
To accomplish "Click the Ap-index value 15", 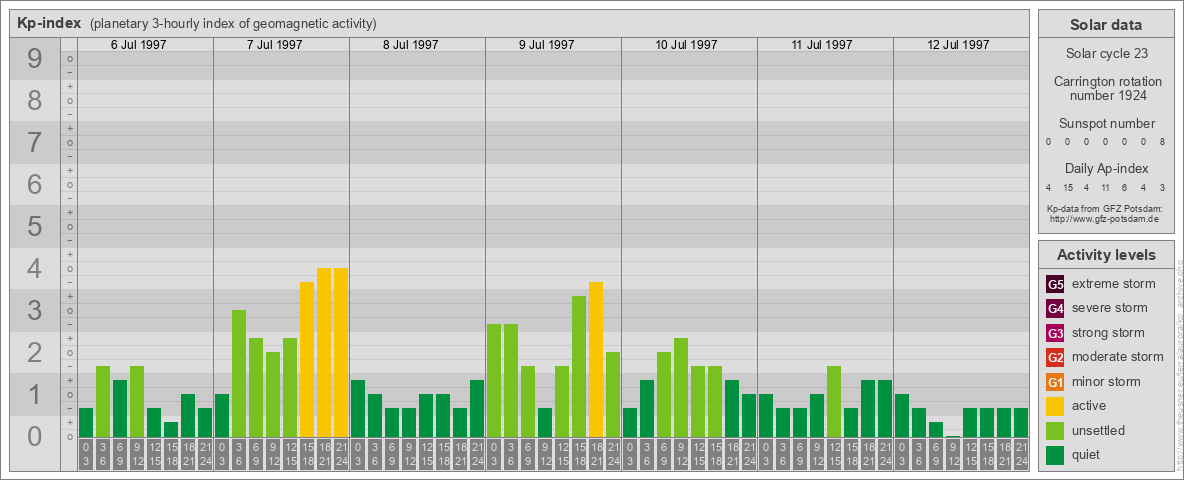I will coord(1068,187).
